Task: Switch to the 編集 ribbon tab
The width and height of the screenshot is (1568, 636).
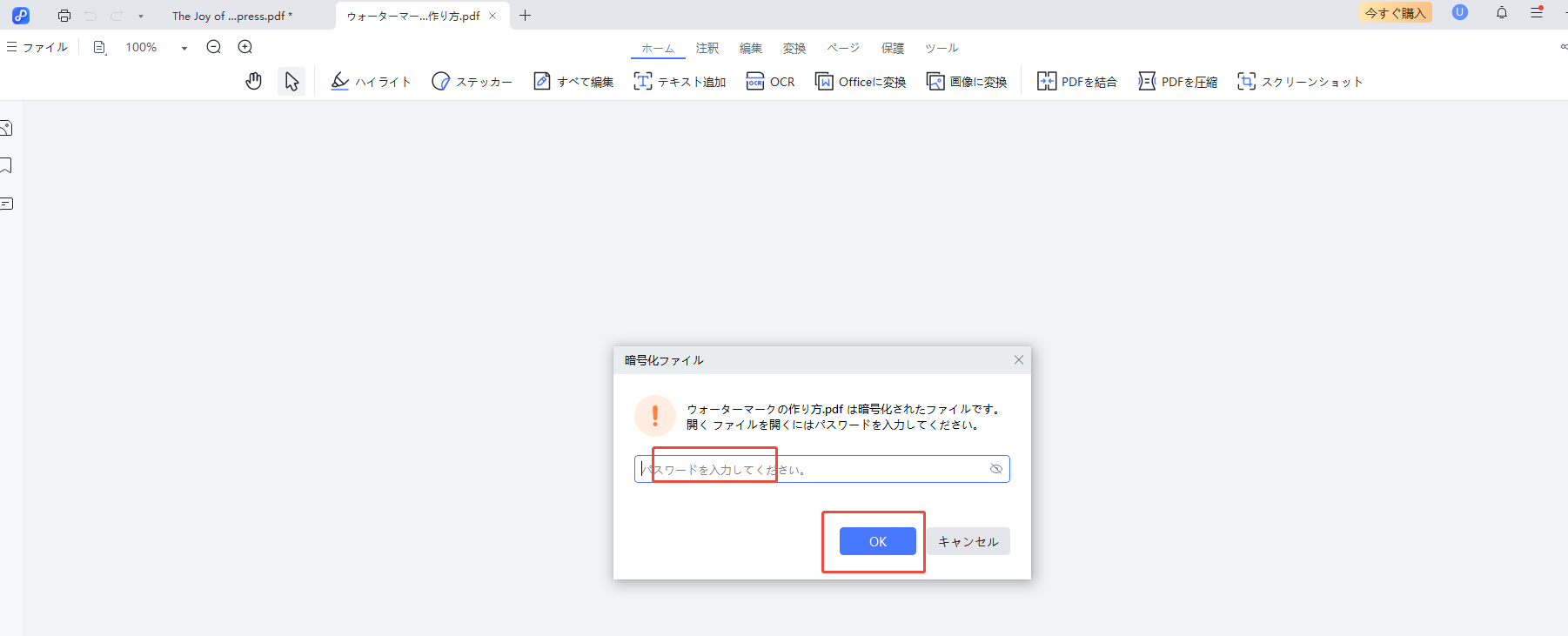Action: coord(751,48)
